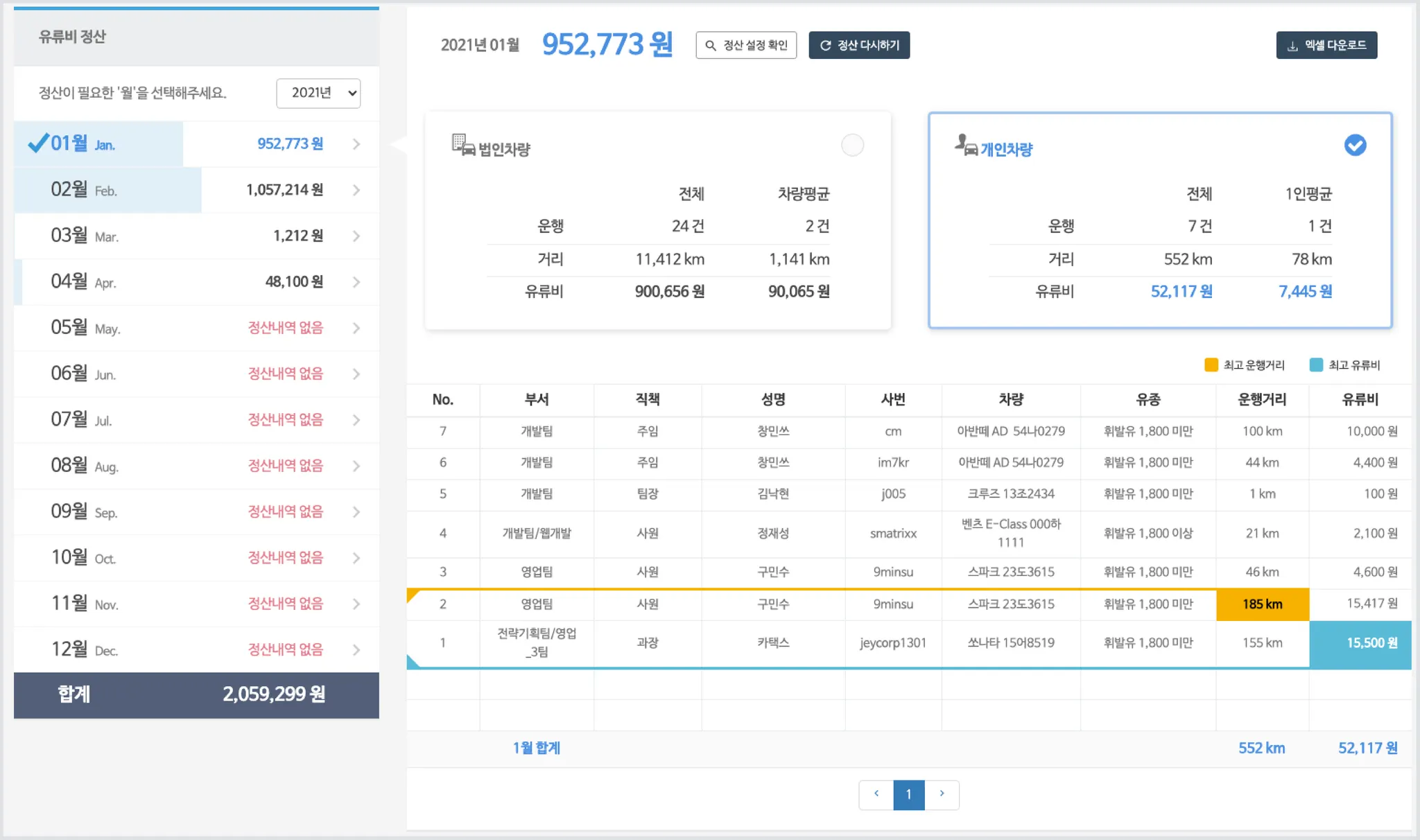
Task: Expand the 02월 Feb. row chevron
Action: click(x=356, y=190)
